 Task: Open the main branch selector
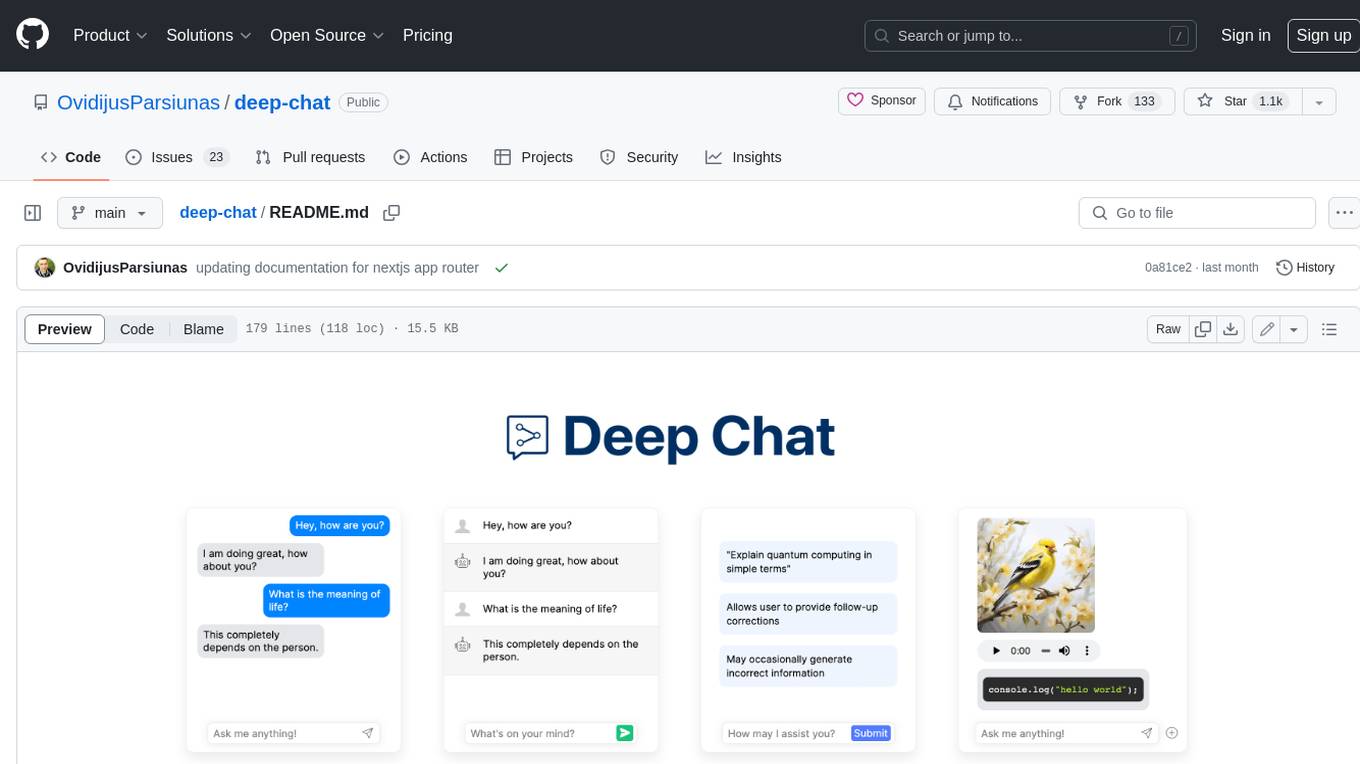tap(109, 213)
